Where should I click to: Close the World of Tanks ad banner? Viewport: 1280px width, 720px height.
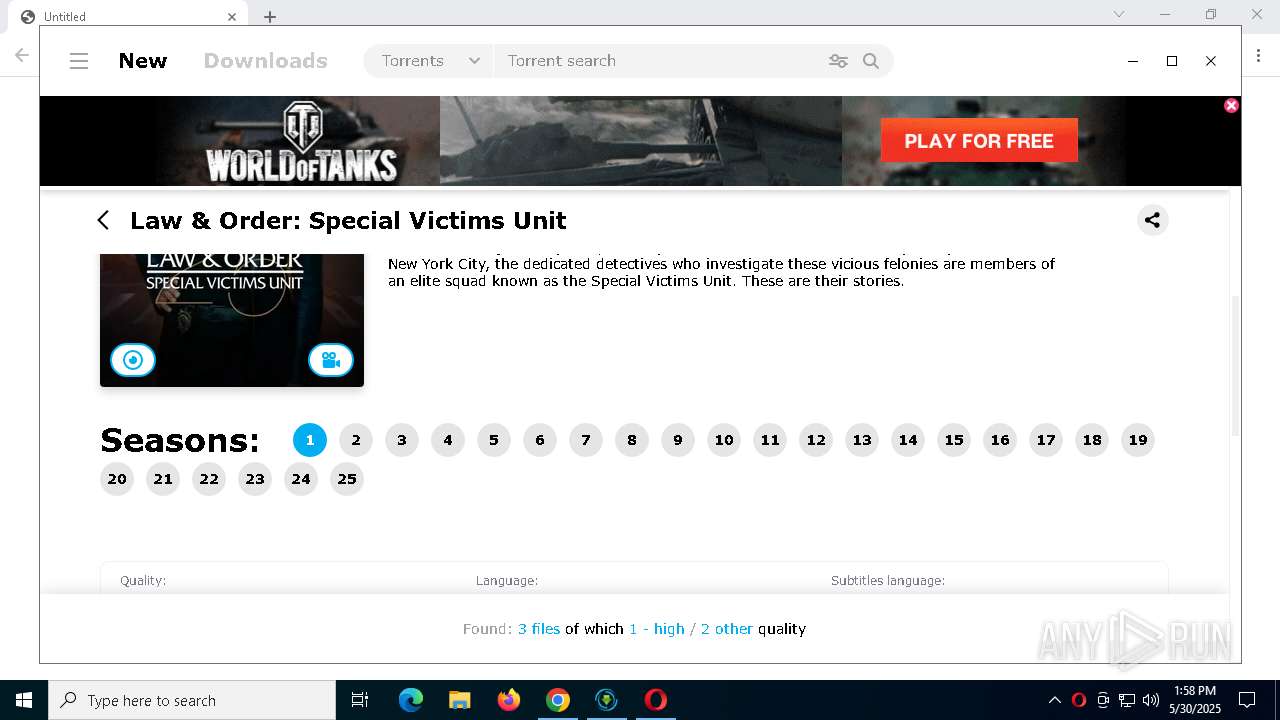[1232, 105]
